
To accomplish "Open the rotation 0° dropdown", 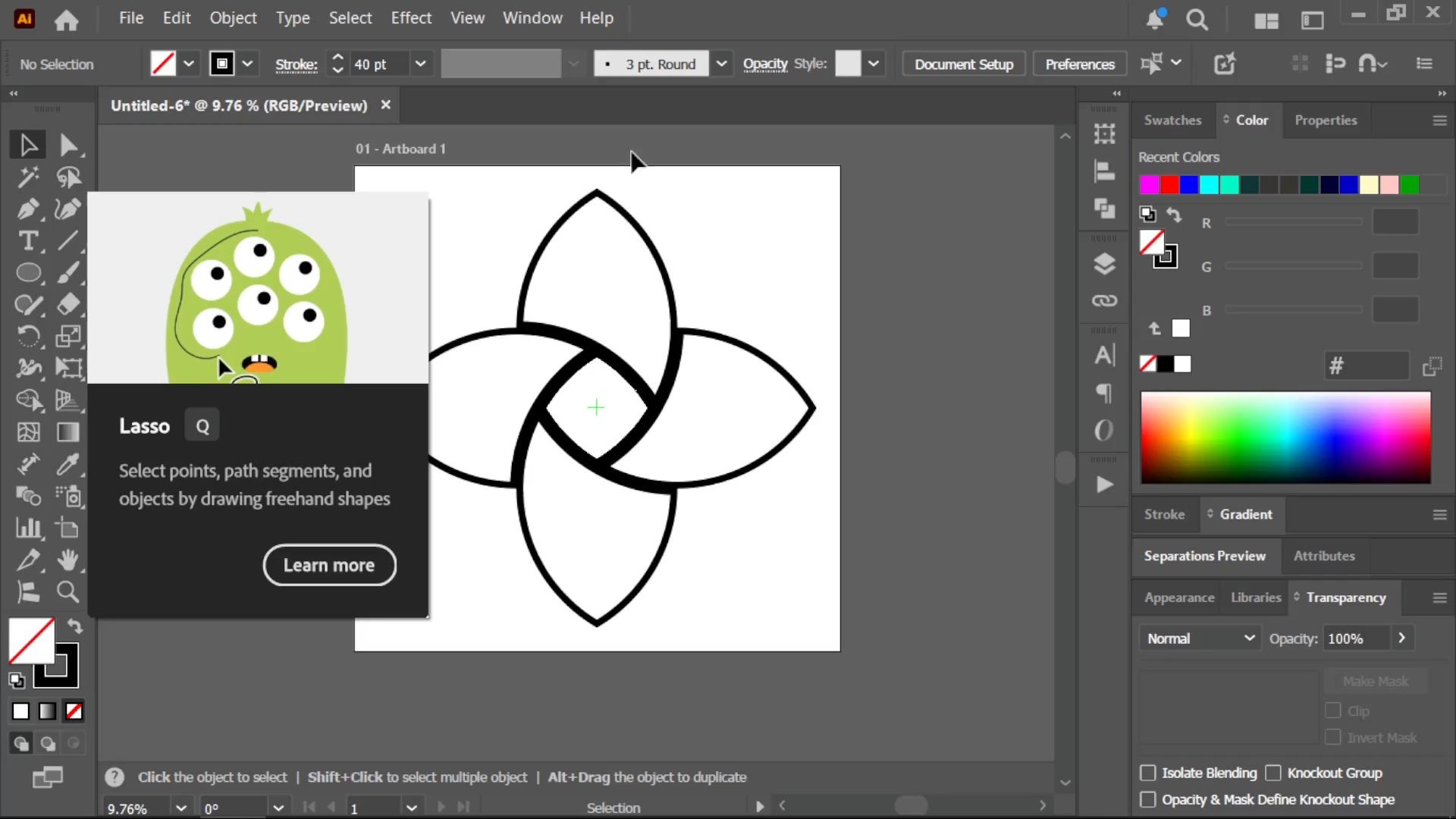I will (x=278, y=808).
